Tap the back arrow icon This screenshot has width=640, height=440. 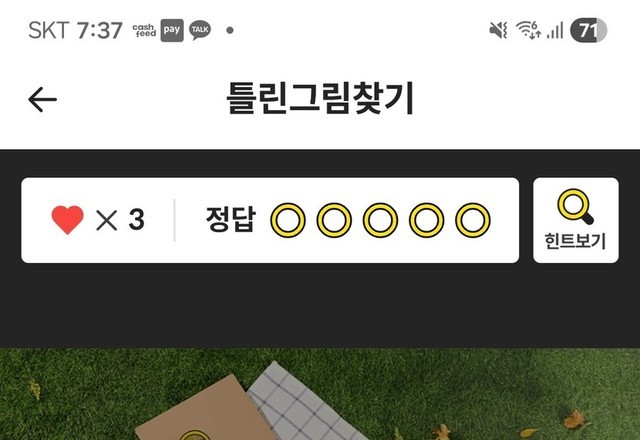coord(42,99)
